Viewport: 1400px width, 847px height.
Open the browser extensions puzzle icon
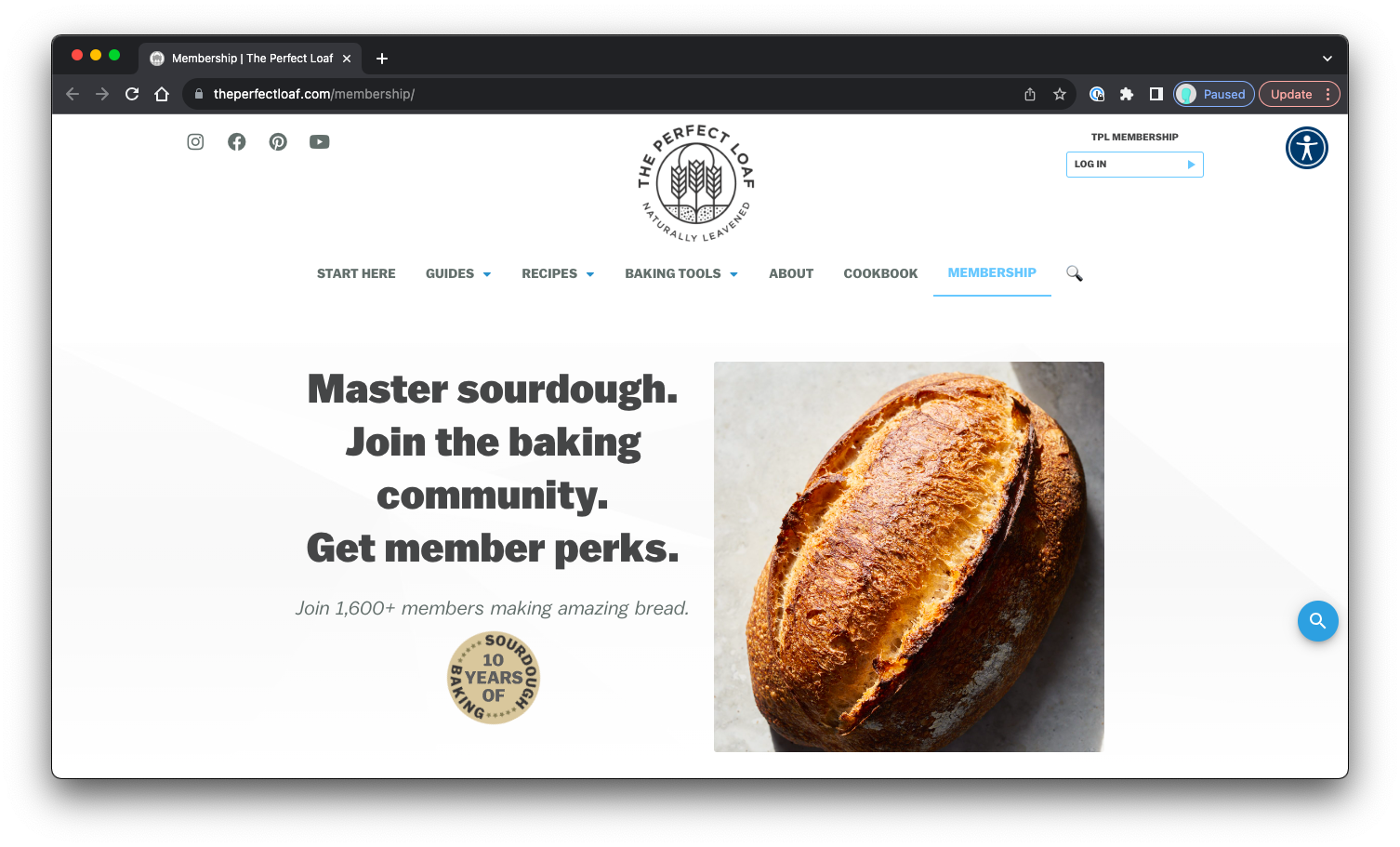[1127, 94]
